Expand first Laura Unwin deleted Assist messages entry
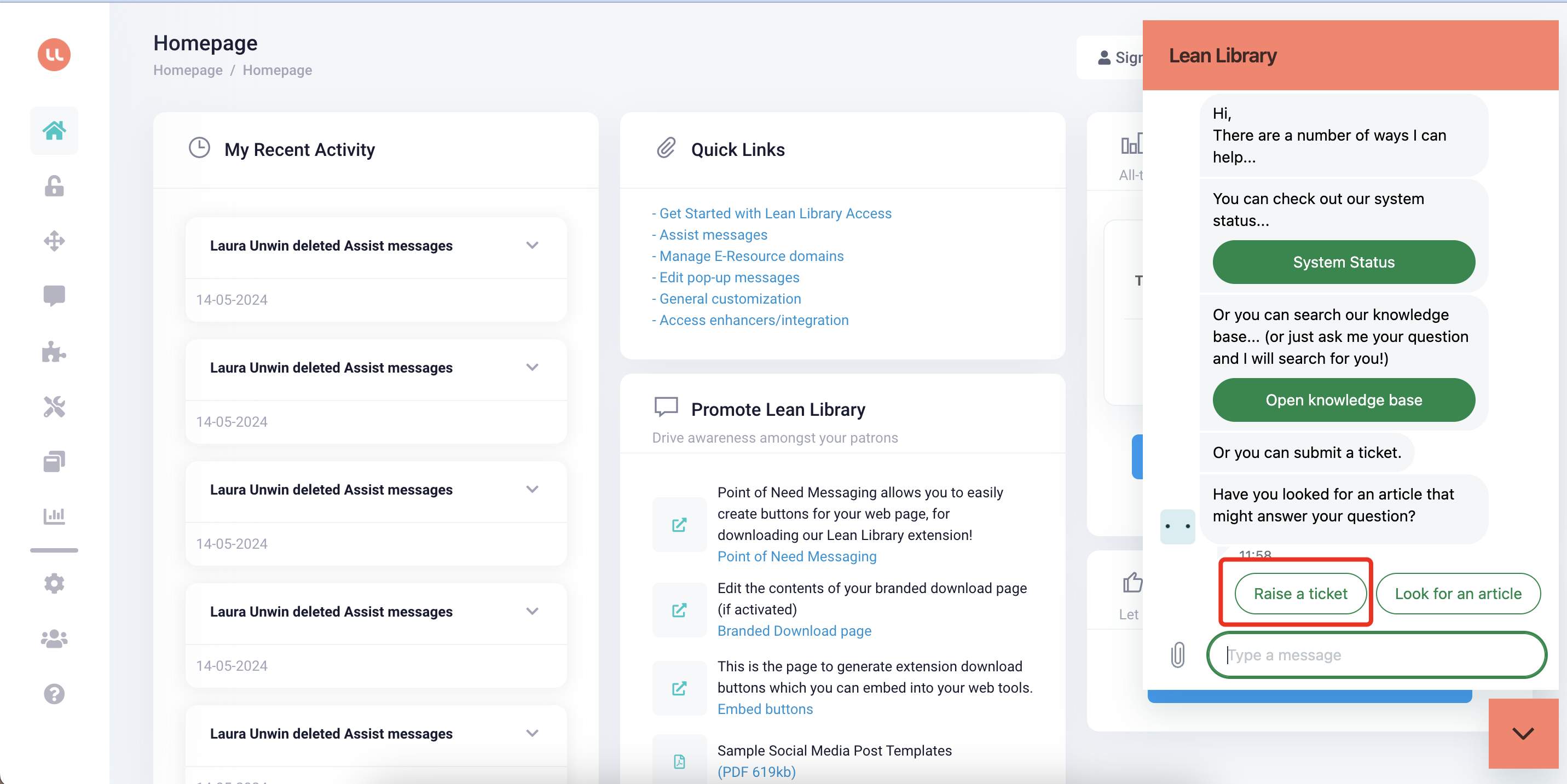The height and width of the screenshot is (784, 1567). pos(532,245)
